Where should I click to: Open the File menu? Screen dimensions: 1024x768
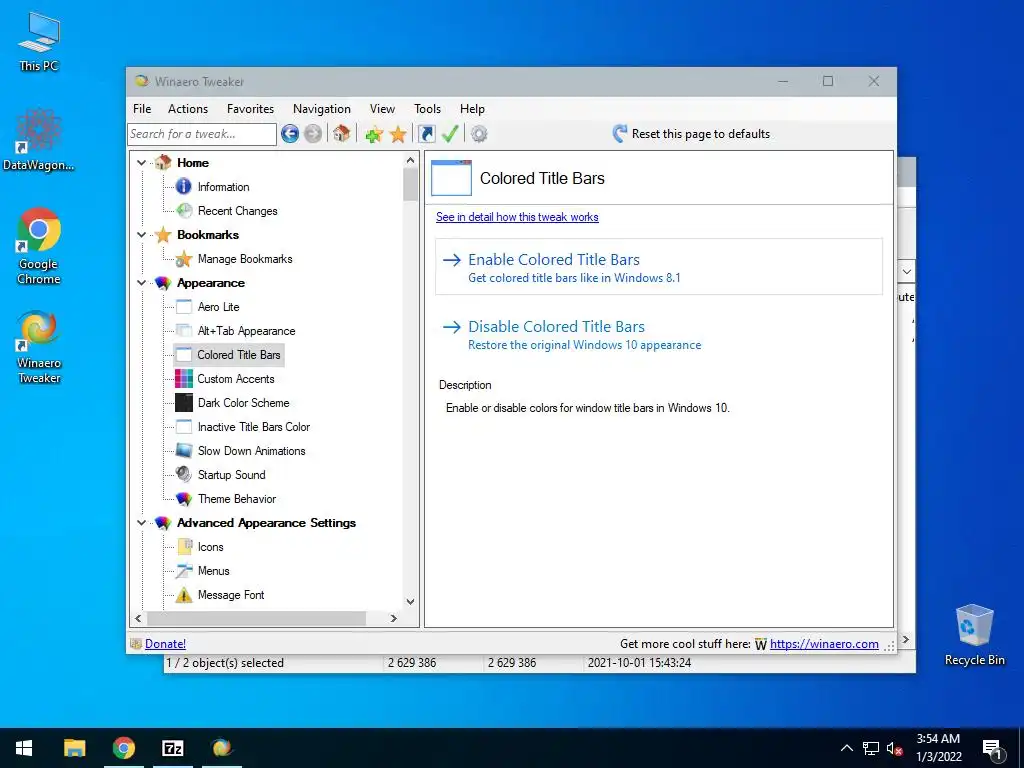142,109
